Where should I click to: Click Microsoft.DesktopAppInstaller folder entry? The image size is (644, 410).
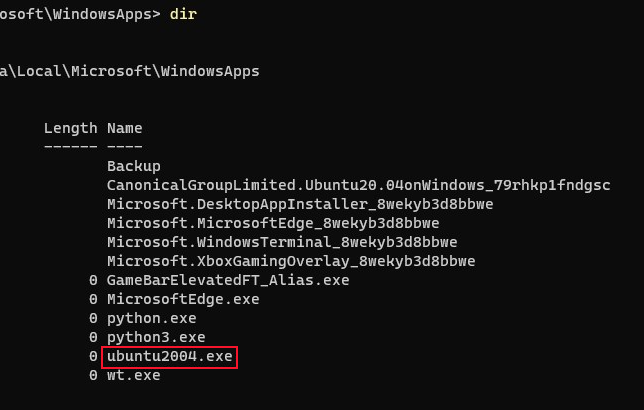tap(300, 204)
